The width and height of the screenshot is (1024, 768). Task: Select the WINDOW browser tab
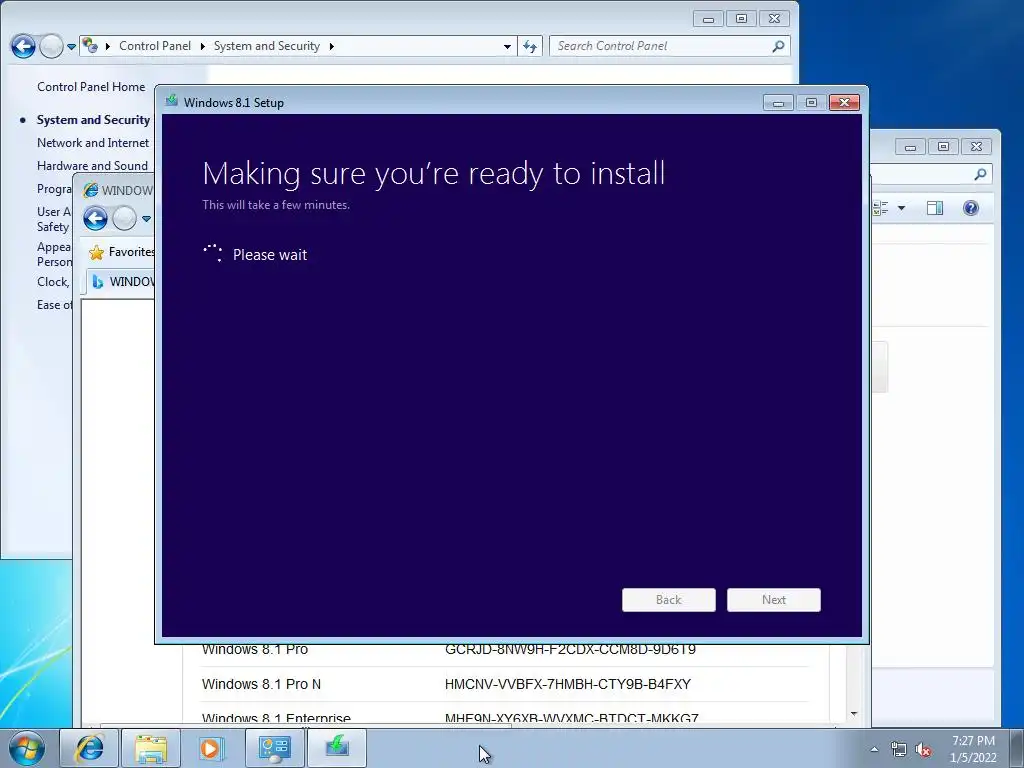coord(121,281)
